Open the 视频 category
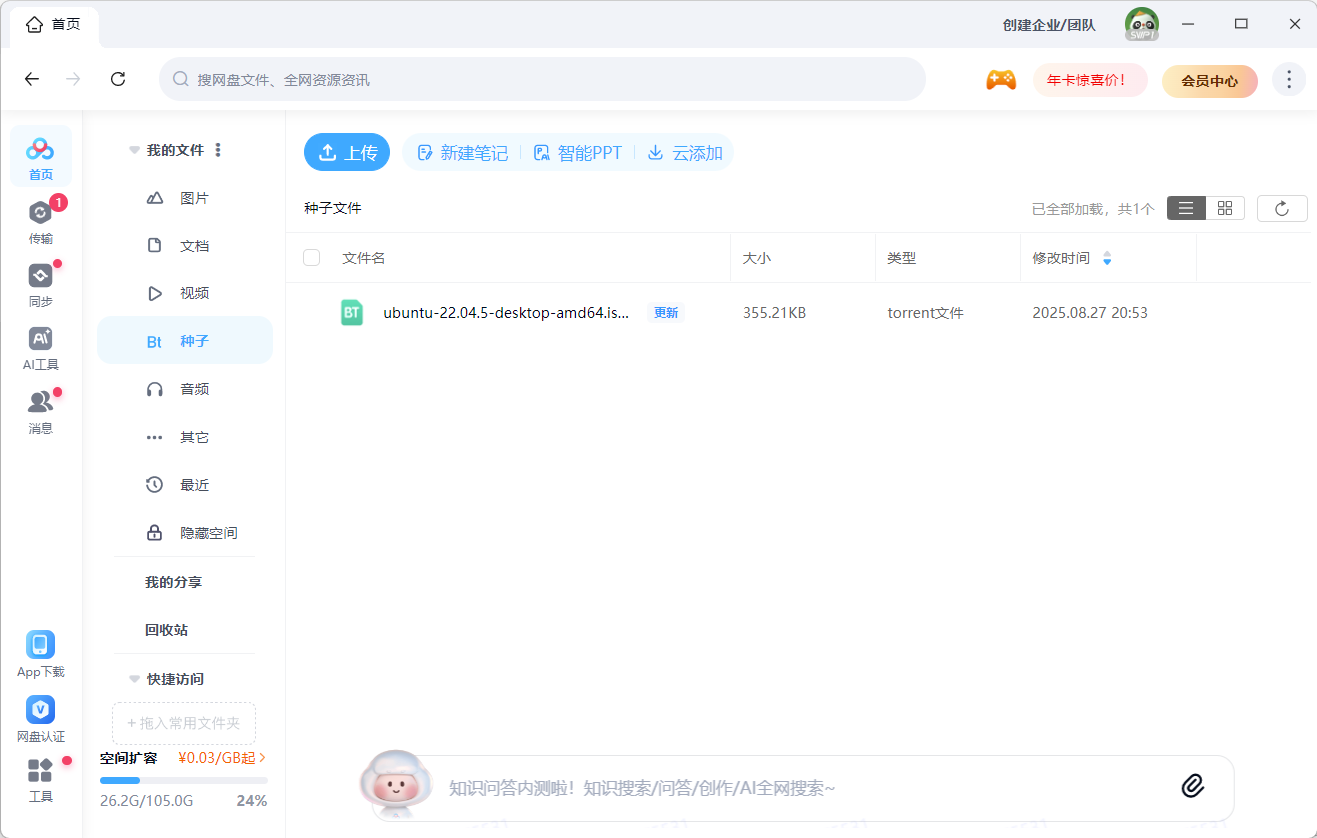 pos(185,293)
